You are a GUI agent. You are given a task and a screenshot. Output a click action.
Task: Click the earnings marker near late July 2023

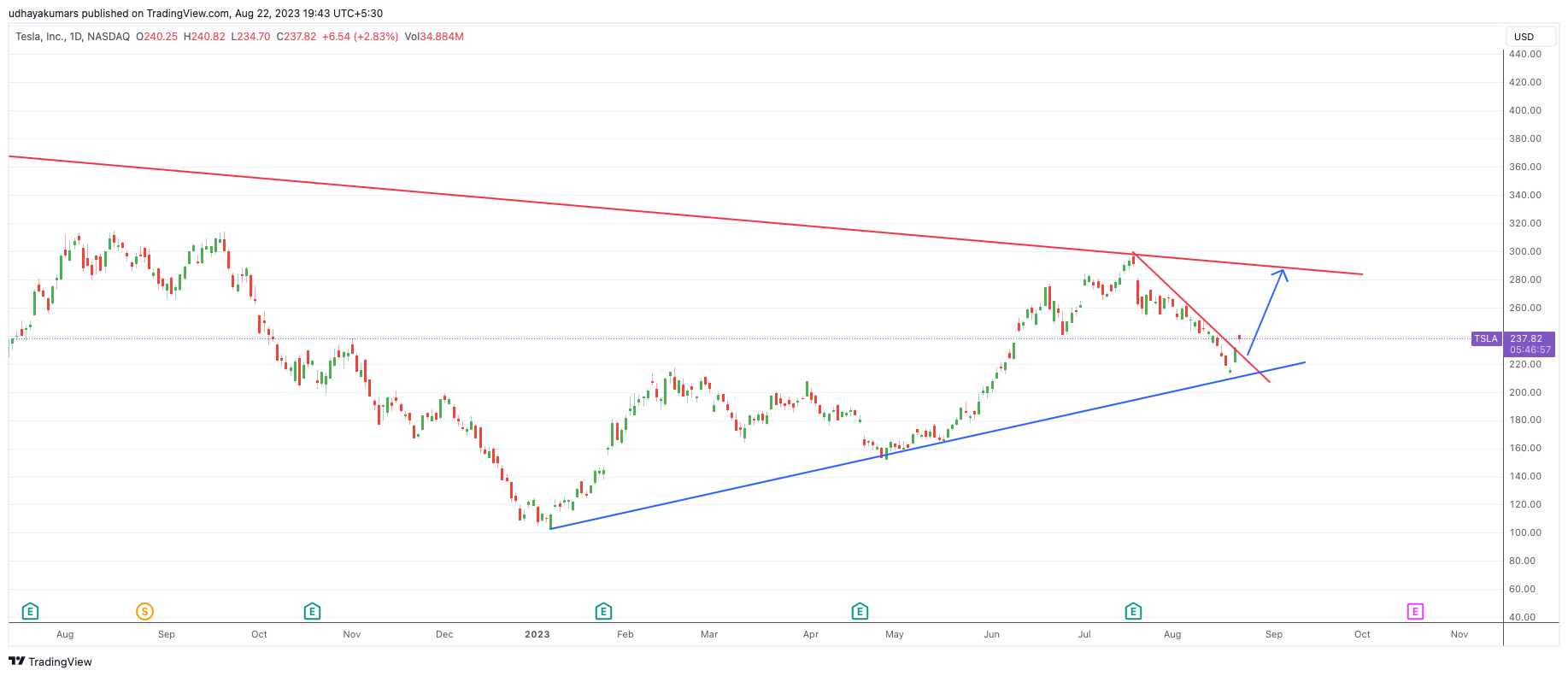click(1133, 611)
